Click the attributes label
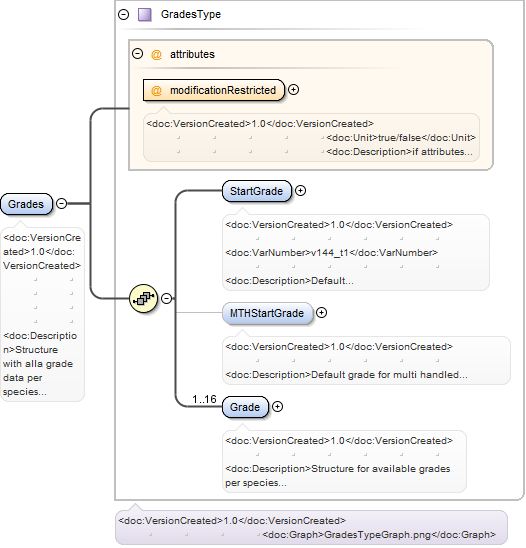This screenshot has height=548, width=526. point(192,55)
